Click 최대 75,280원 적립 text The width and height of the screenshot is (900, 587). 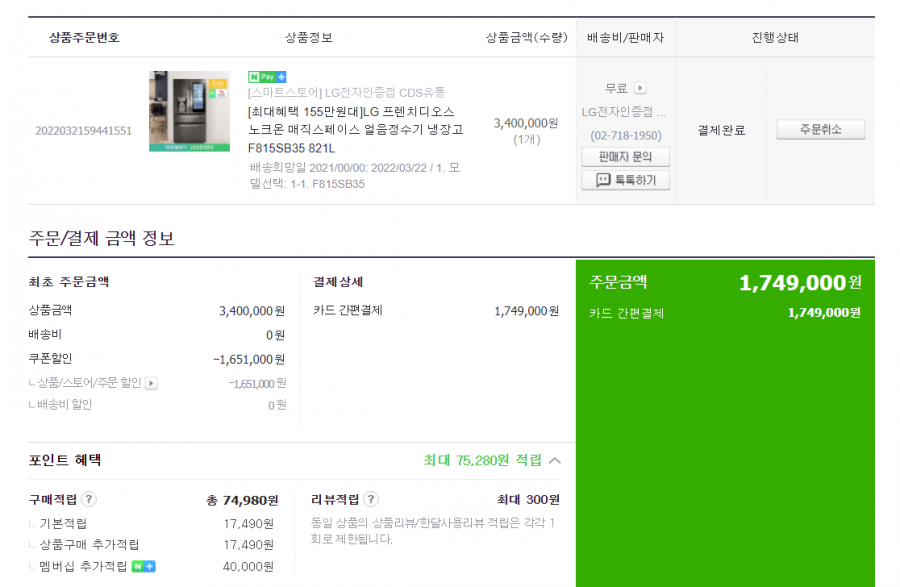coord(482,460)
